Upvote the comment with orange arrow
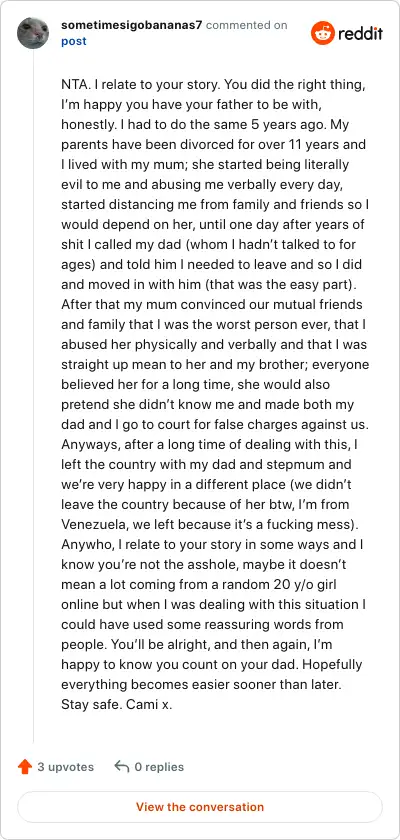Screen dimensions: 400x840 tap(25, 767)
